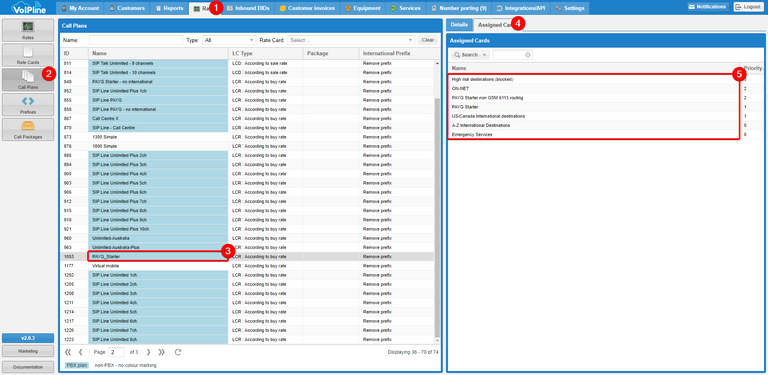Go to last page of call plans

click(162, 352)
